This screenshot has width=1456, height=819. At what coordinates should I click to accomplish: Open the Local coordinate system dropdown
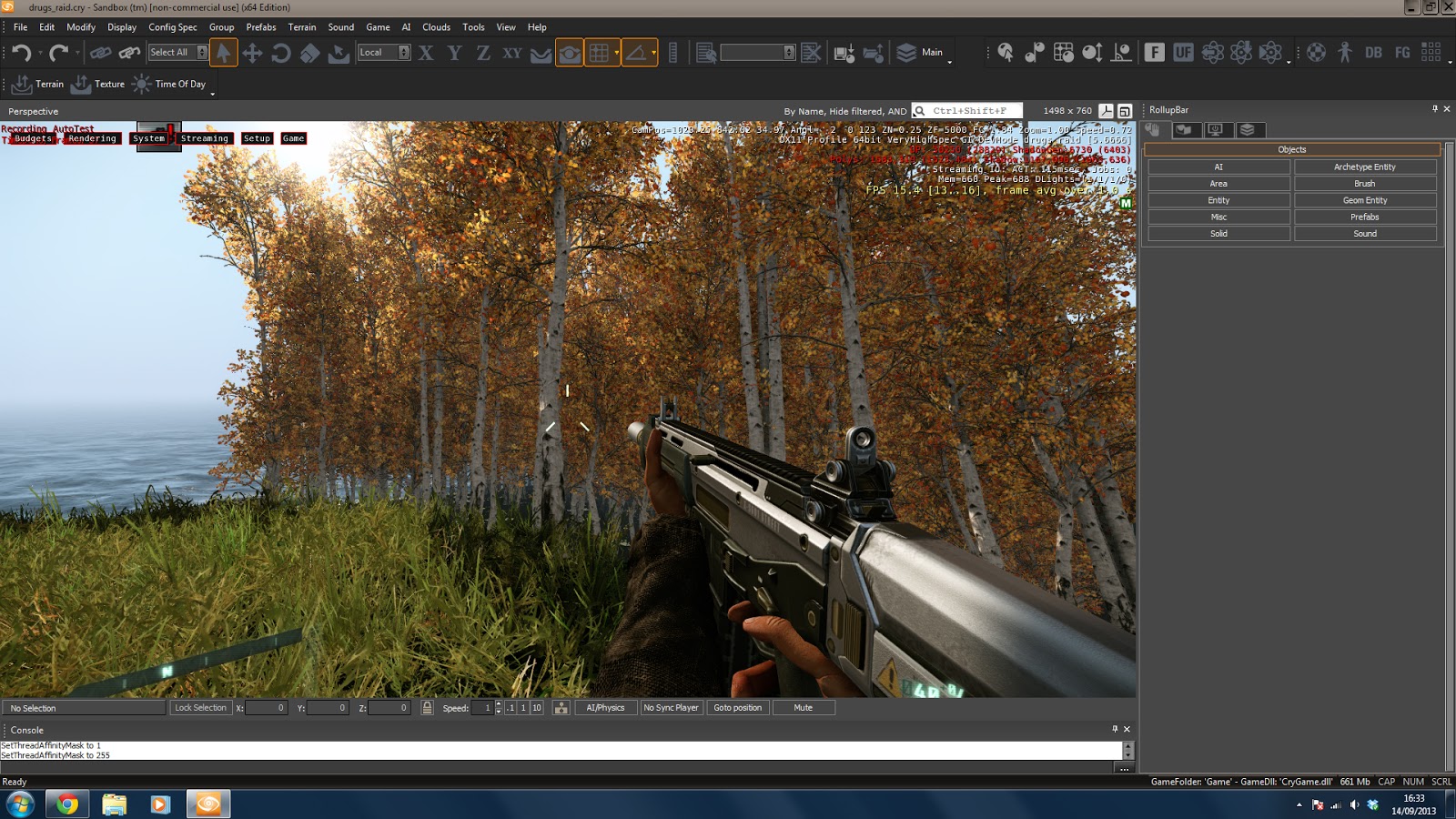(x=404, y=53)
